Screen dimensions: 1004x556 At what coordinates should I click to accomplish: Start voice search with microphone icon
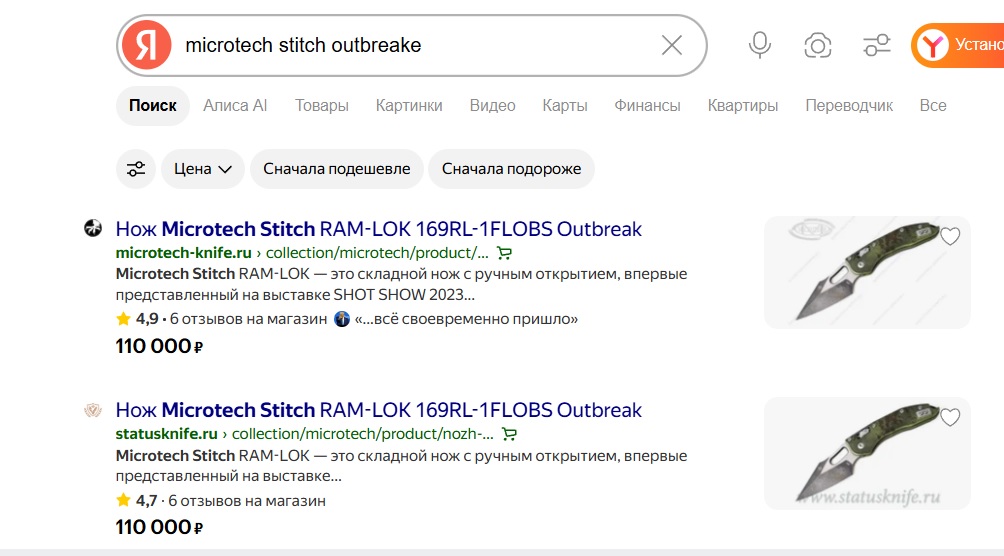click(760, 45)
